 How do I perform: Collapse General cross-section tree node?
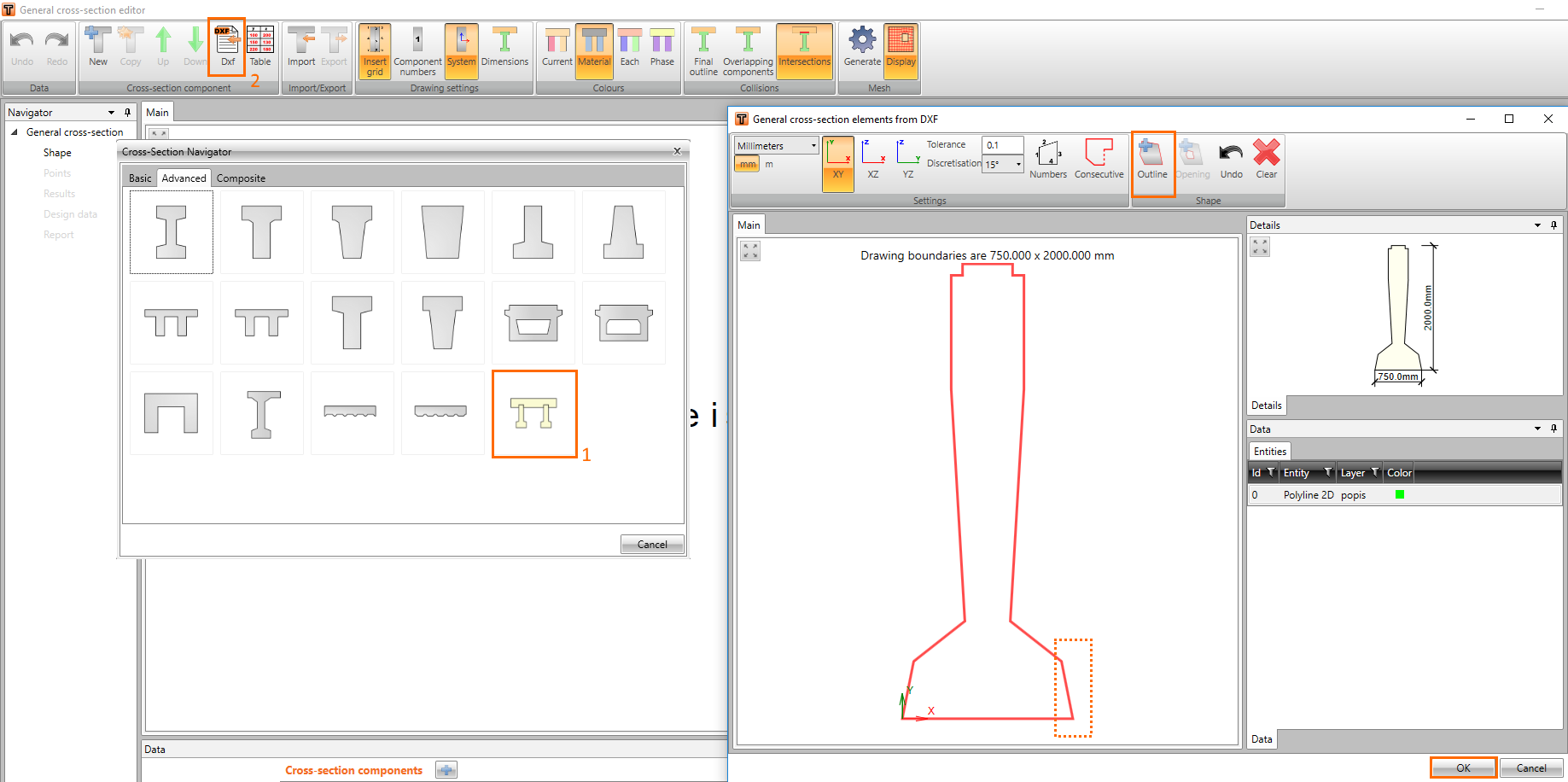point(15,132)
